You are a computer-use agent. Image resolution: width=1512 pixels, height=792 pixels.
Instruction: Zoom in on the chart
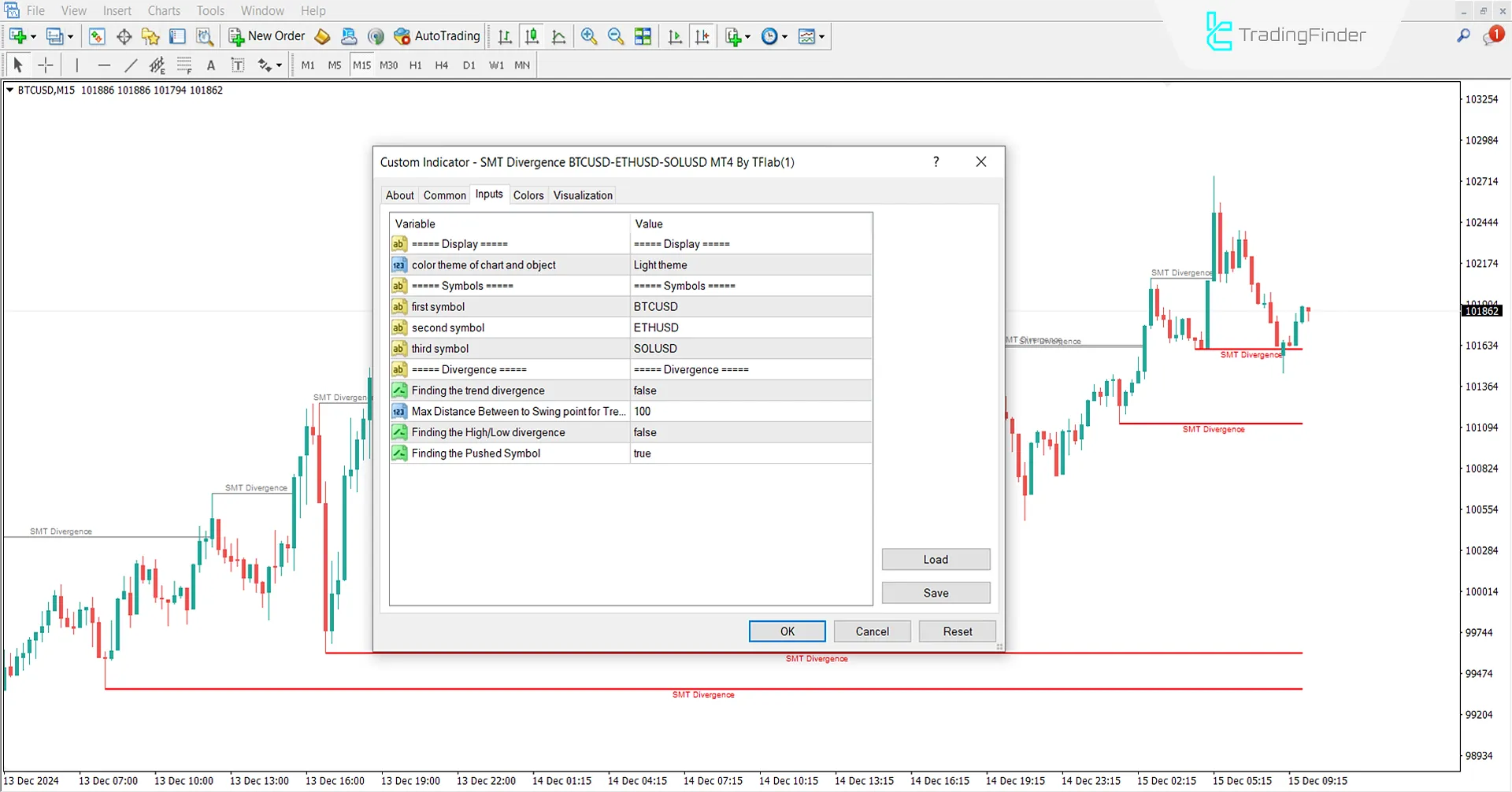click(x=589, y=36)
